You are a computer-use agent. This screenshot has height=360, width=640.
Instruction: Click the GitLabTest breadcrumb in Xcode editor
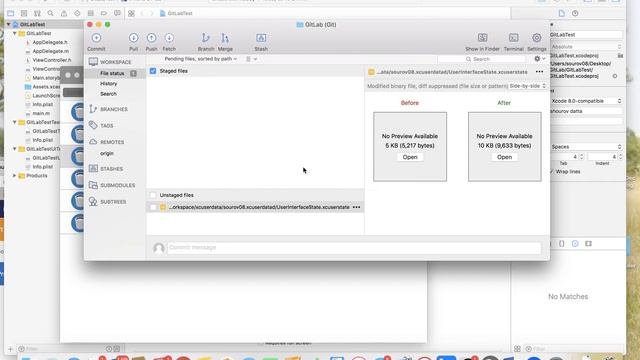[x=176, y=13]
